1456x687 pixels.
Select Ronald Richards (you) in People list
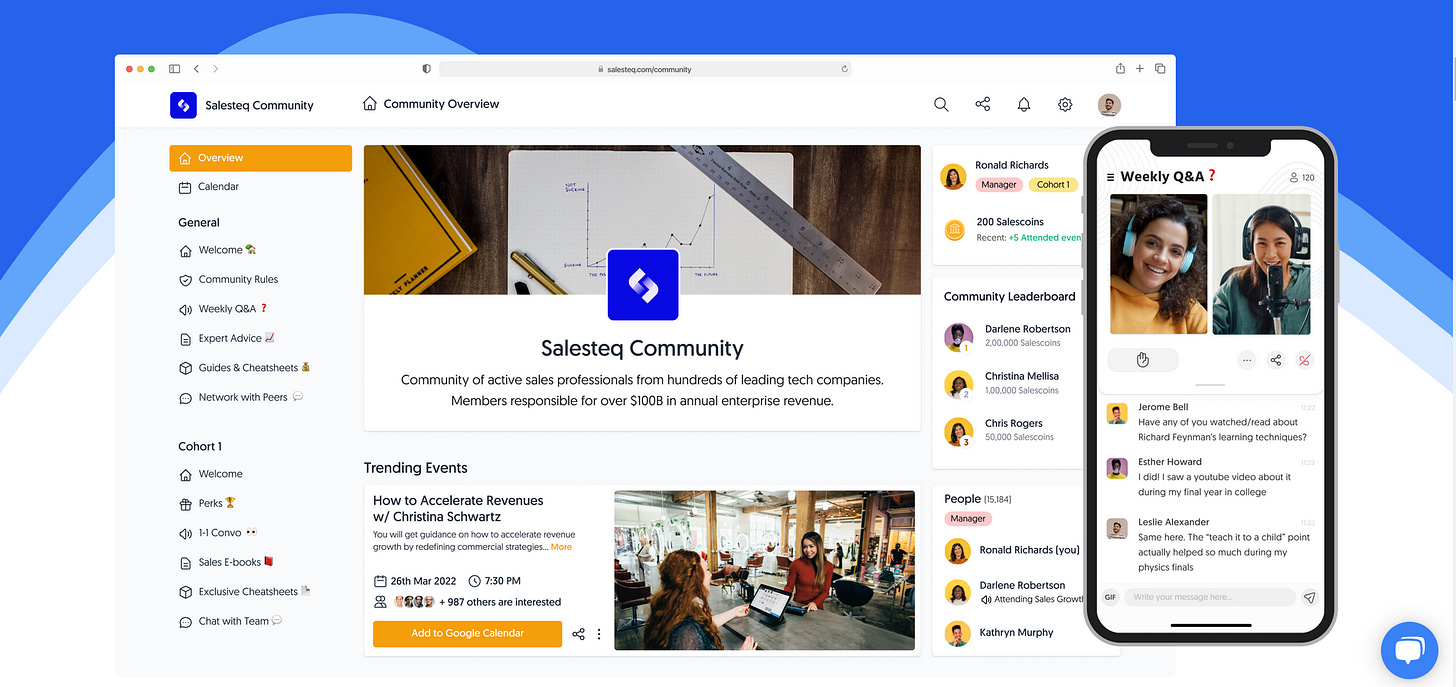coord(1013,550)
